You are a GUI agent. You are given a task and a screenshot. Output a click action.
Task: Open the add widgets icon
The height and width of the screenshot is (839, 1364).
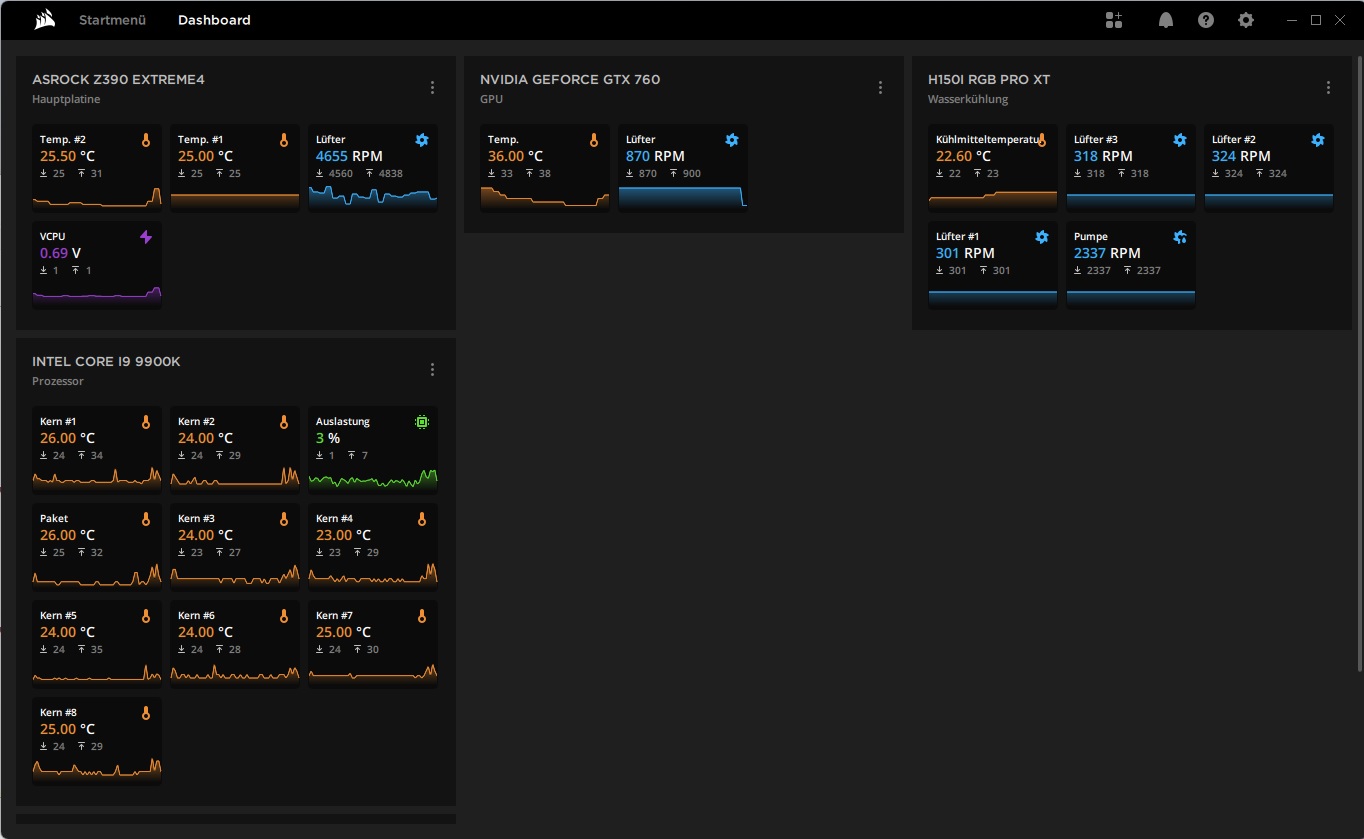tap(1114, 20)
